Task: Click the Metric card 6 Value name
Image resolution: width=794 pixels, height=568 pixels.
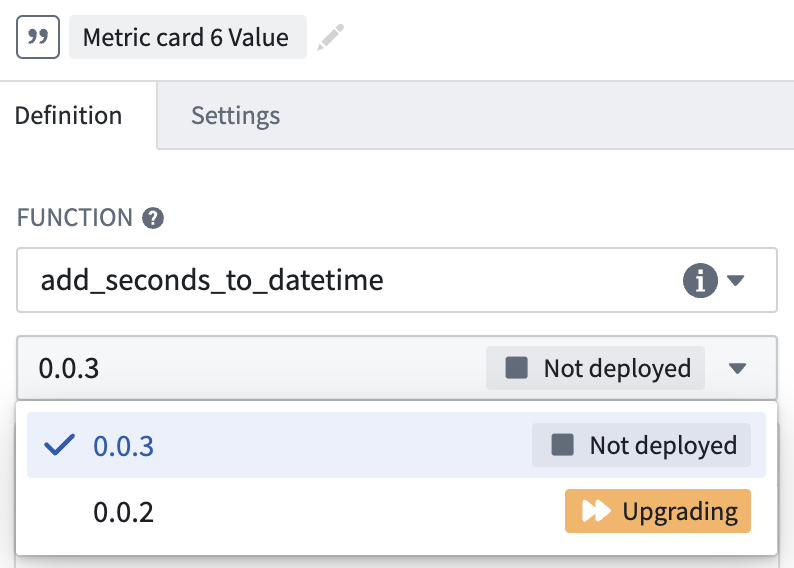Action: click(x=187, y=37)
